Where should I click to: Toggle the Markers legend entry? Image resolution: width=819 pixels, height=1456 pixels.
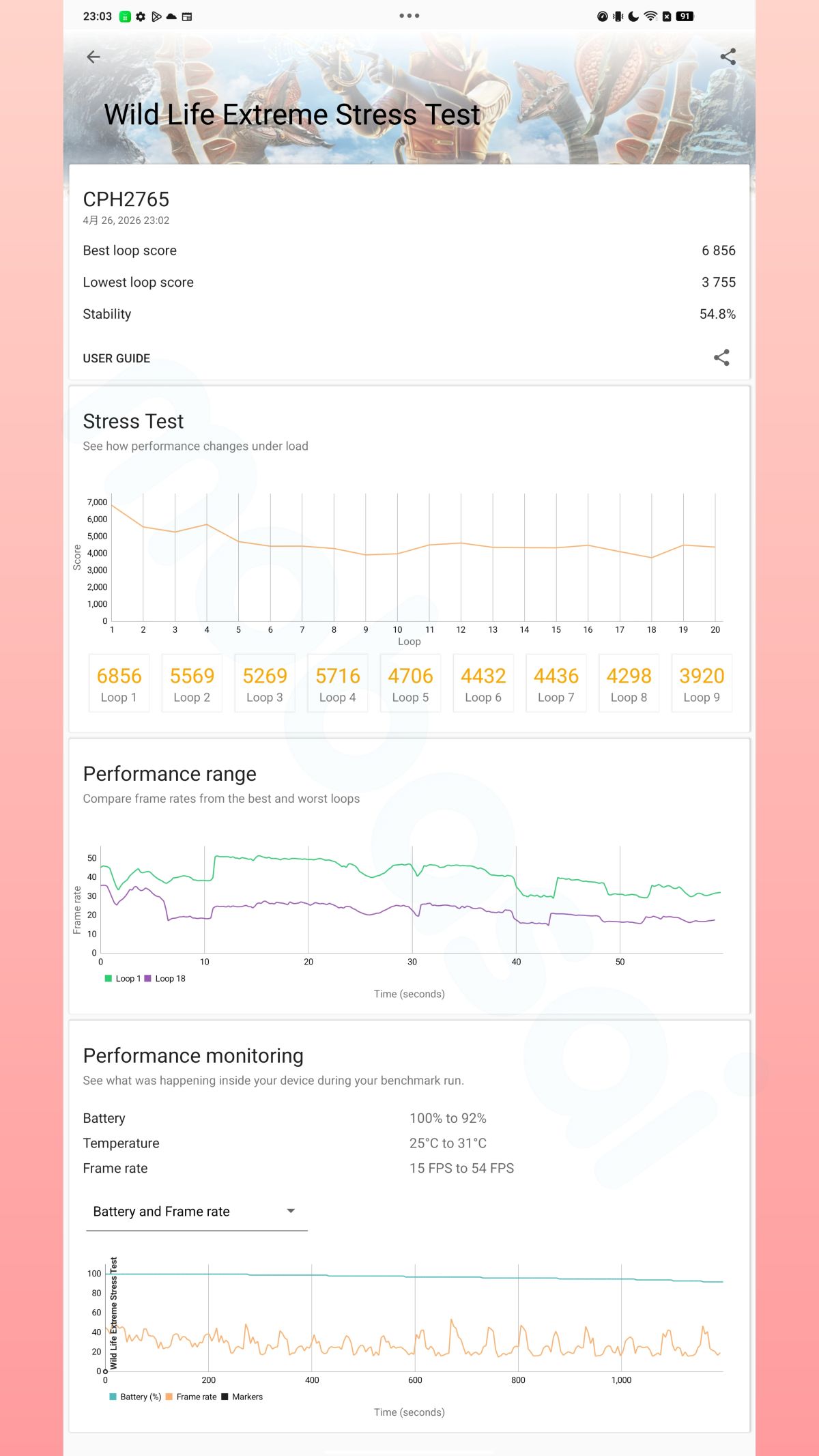pos(242,1397)
